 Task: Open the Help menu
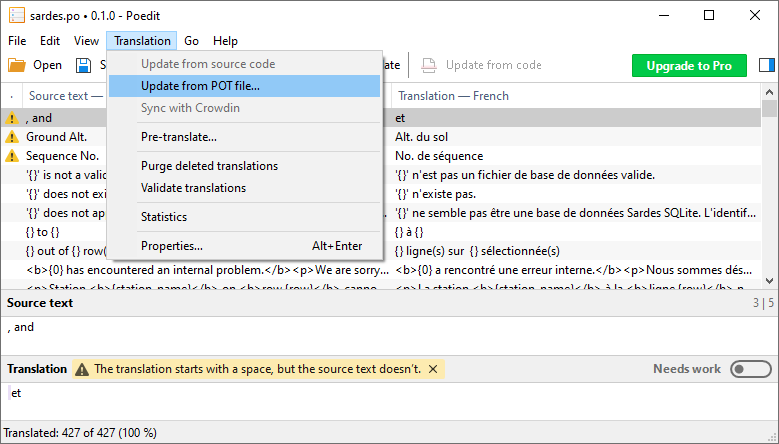click(225, 41)
